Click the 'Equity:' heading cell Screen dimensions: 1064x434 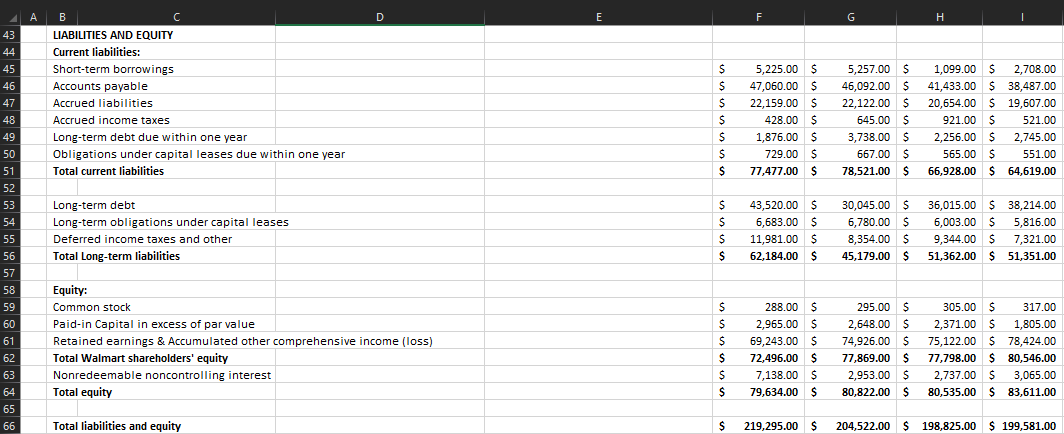[70, 290]
